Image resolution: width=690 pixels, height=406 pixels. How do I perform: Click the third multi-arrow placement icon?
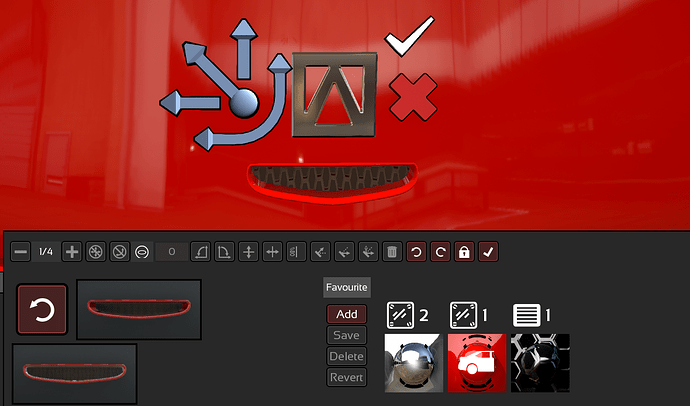click(x=368, y=252)
